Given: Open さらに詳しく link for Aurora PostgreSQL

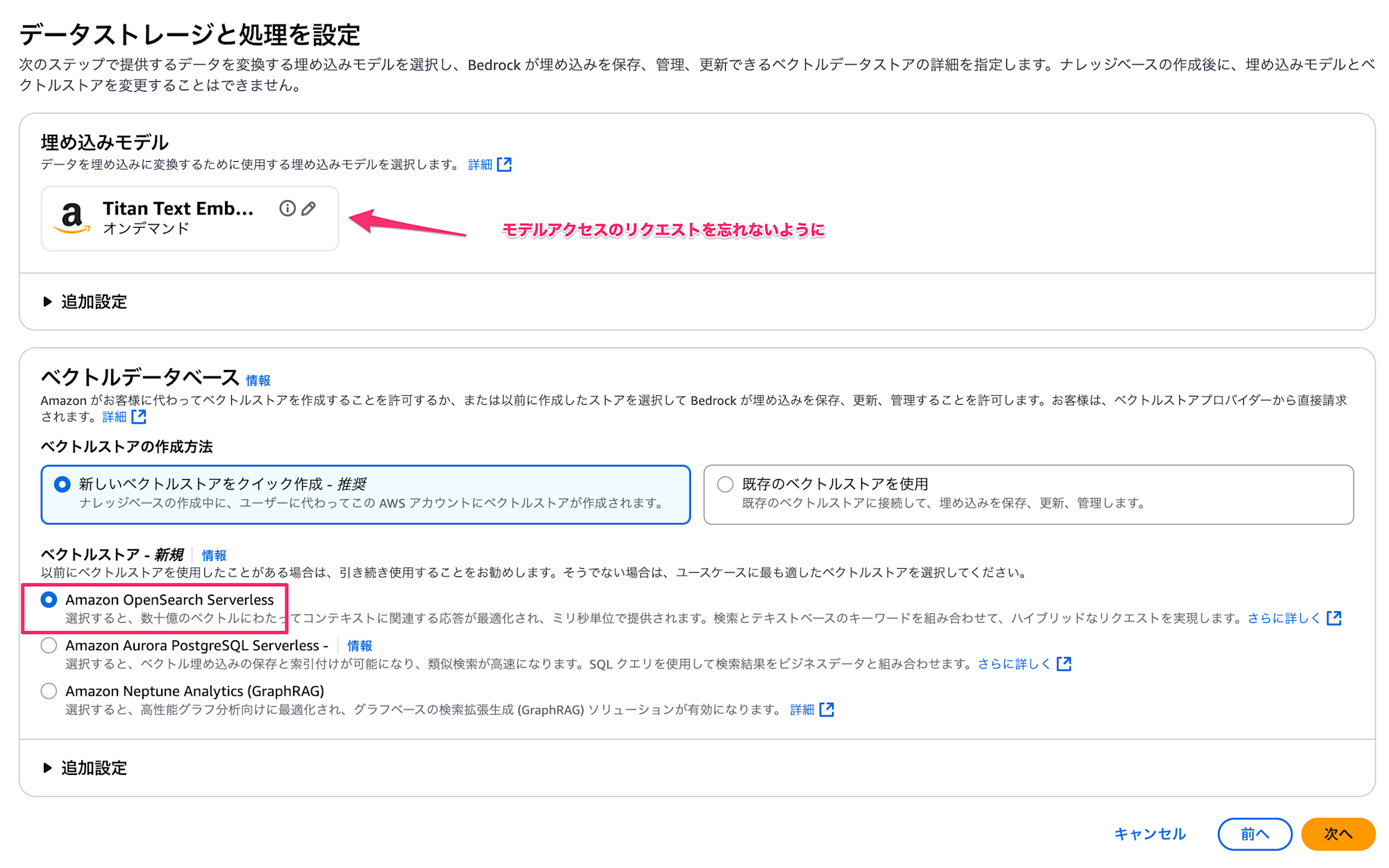Looking at the screenshot, I should 1014,664.
